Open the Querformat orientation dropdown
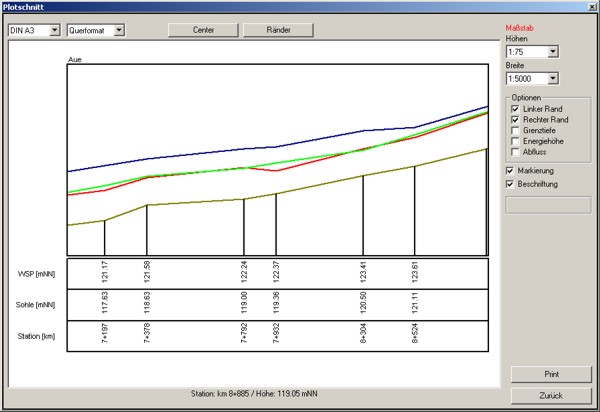Screen dimensions: 600x412 [x=119, y=30]
